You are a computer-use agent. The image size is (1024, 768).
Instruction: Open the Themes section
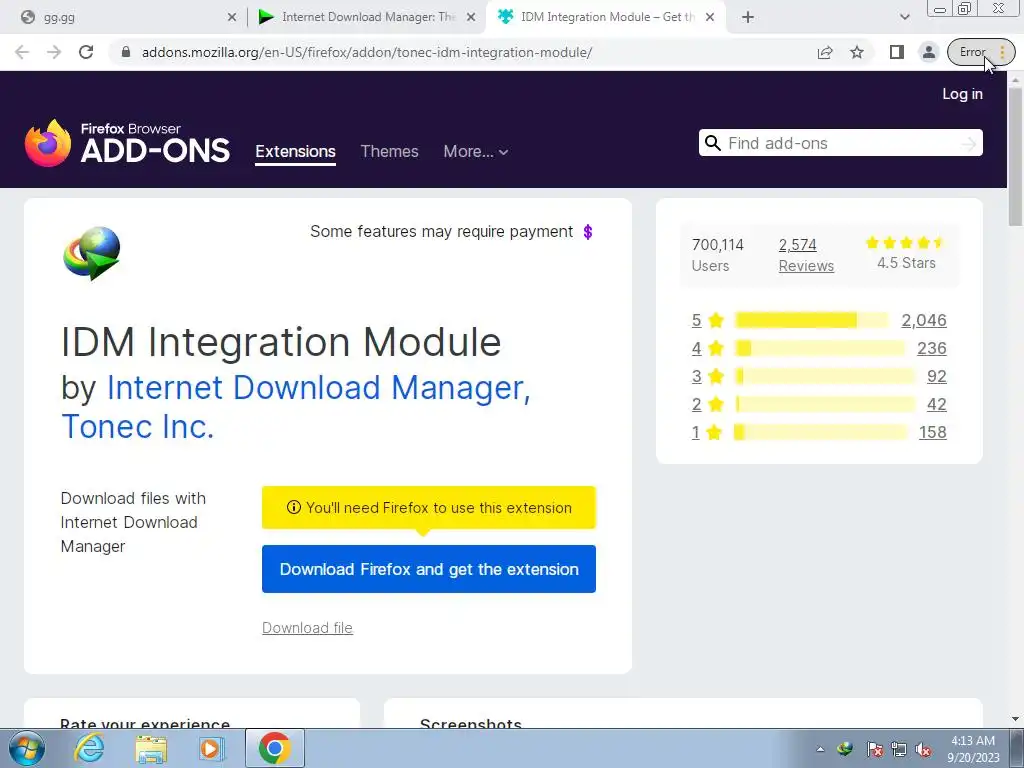coord(389,152)
